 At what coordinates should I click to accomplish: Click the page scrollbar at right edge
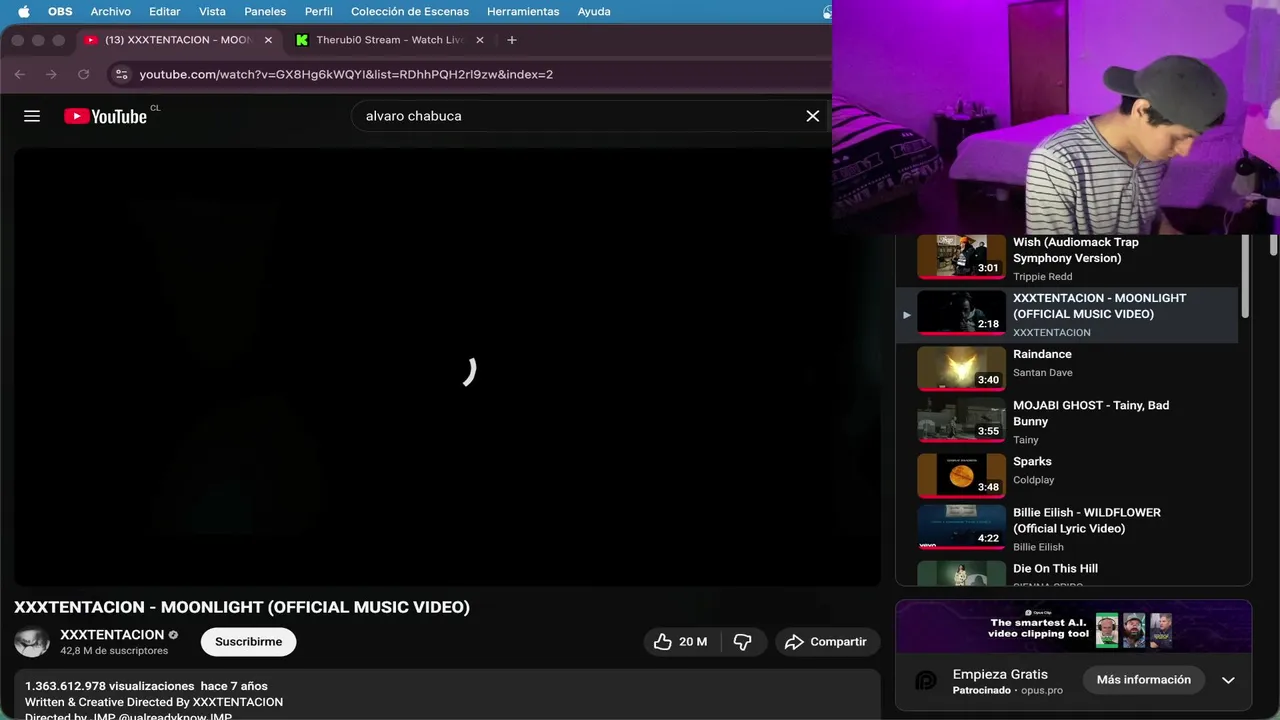1273,245
